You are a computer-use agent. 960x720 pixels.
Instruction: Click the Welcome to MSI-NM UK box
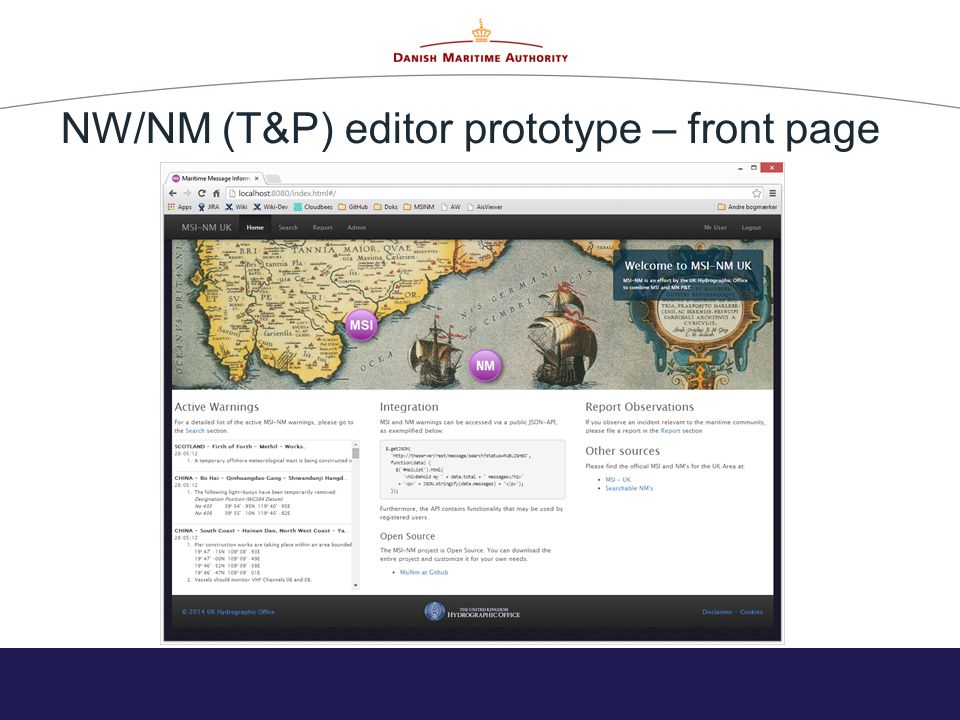point(688,275)
